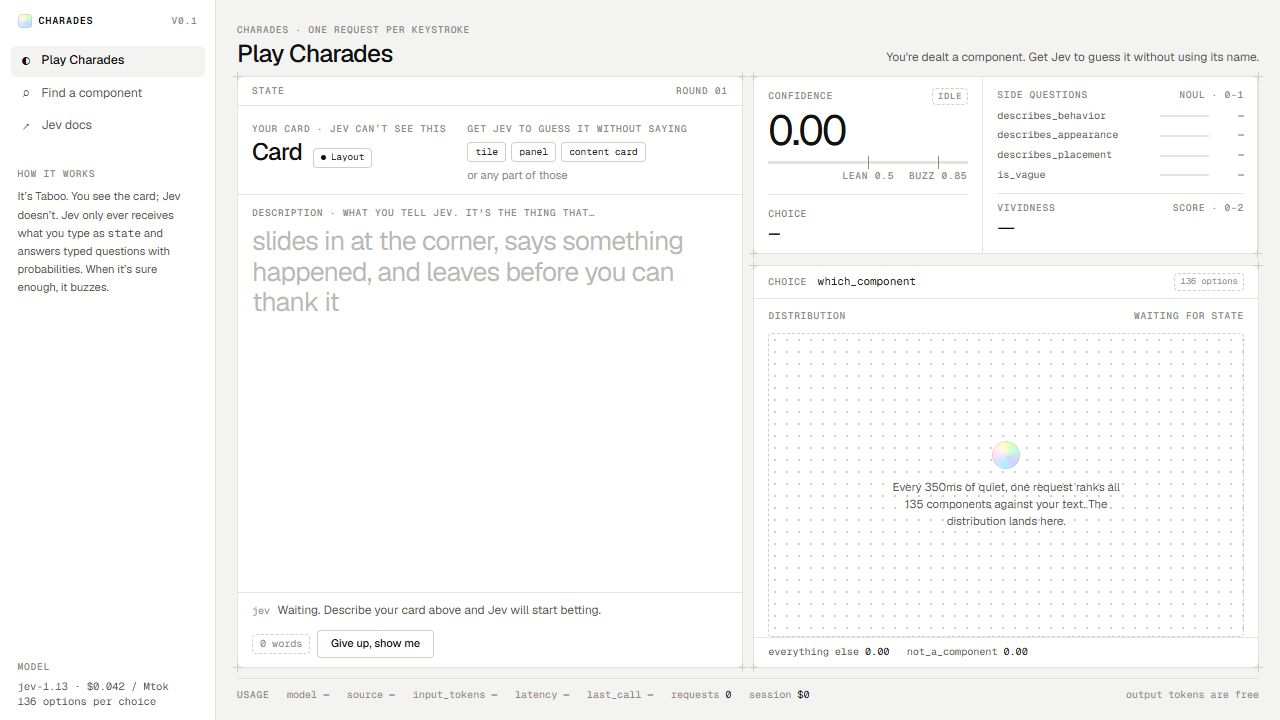The width and height of the screenshot is (1280, 720).
Task: Click the iridescent orb in the distribution panel
Action: coord(1006,455)
